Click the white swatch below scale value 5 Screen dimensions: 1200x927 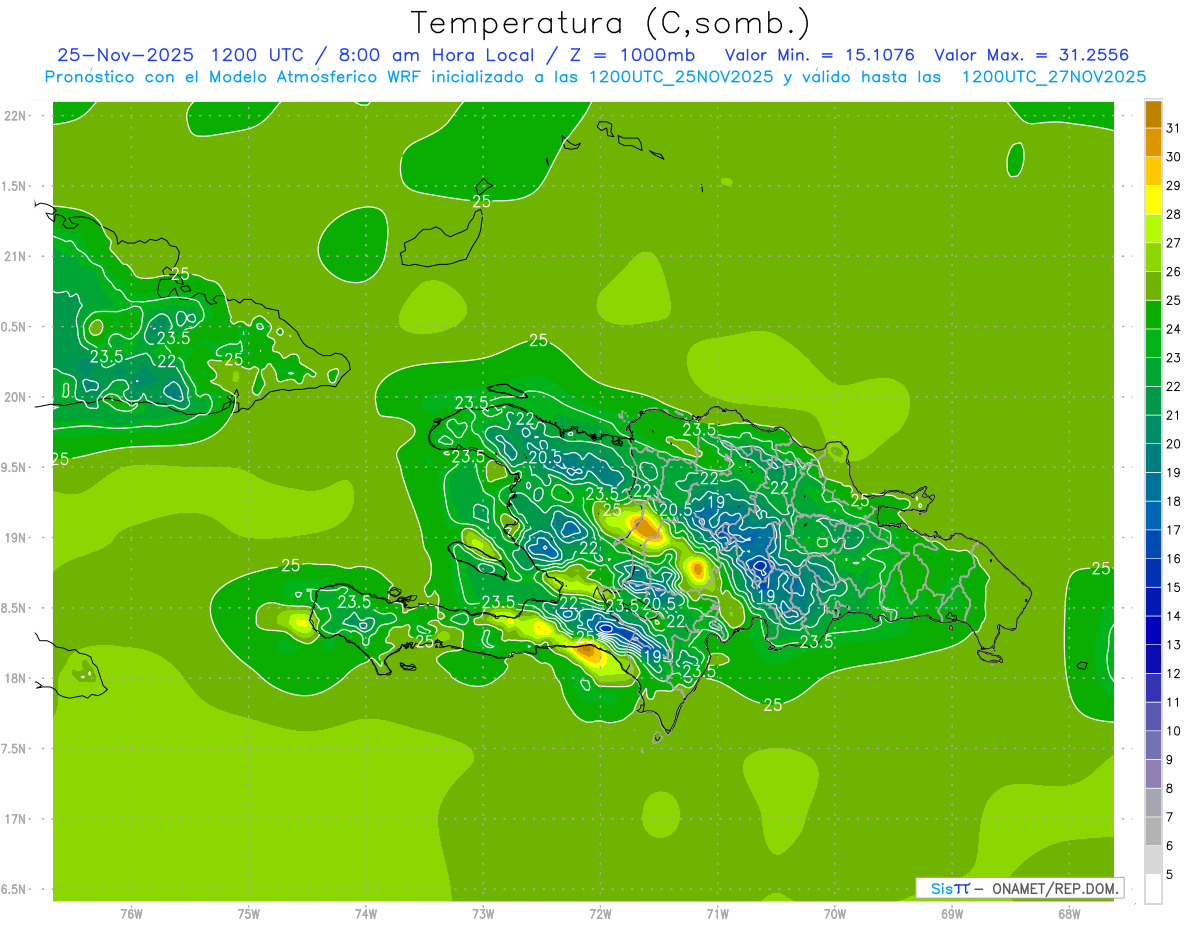click(1153, 889)
